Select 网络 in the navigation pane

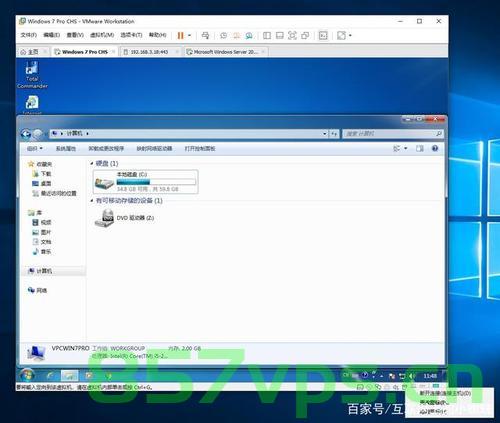click(x=38, y=290)
